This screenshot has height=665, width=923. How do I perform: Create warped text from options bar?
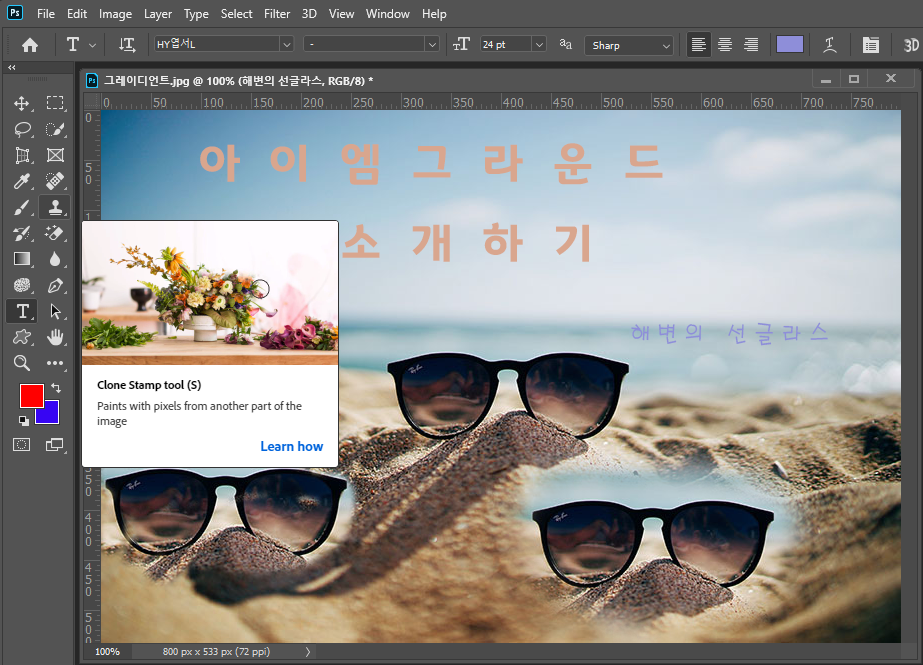pos(830,45)
